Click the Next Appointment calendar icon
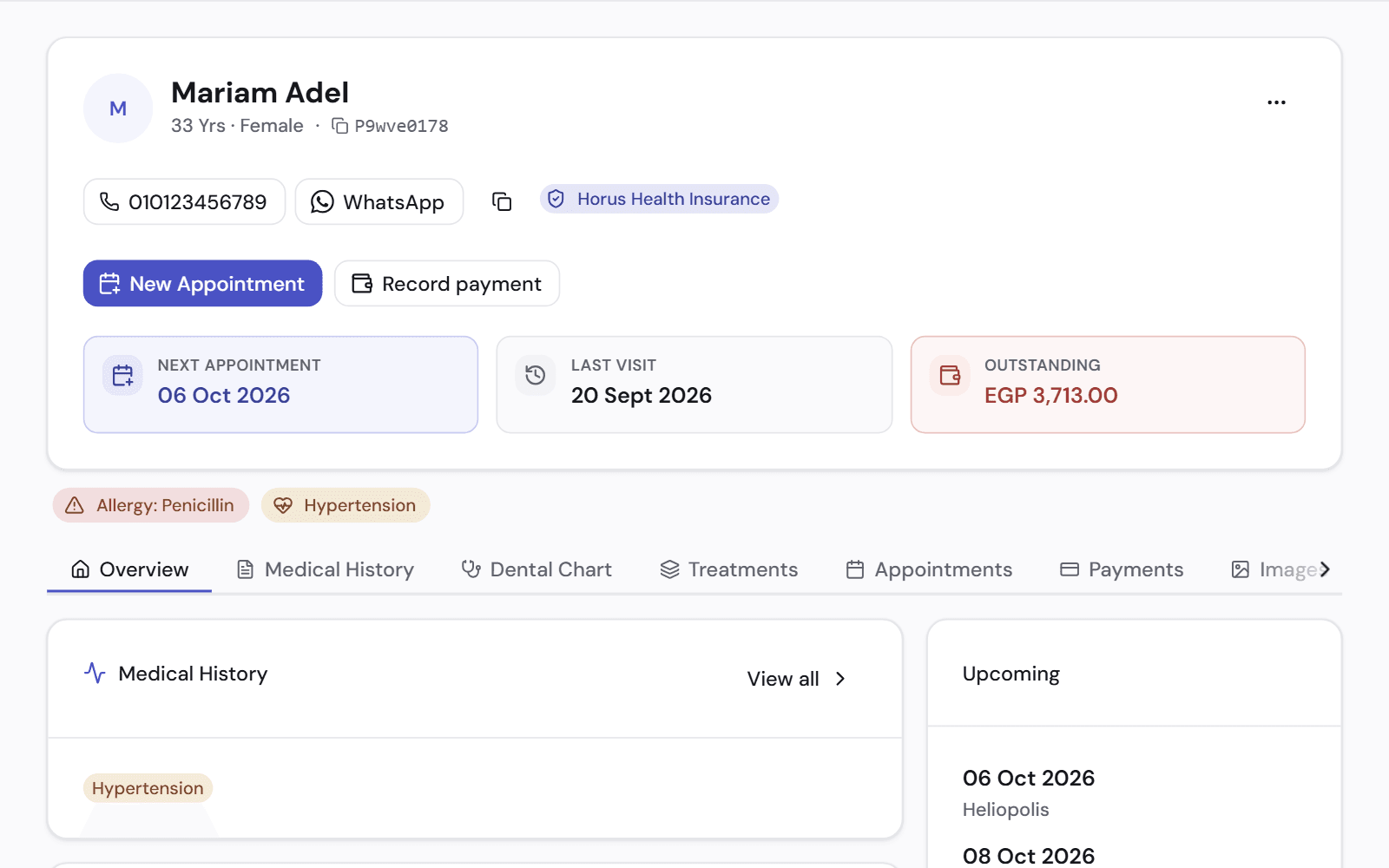The height and width of the screenshot is (868, 1389). [x=122, y=376]
